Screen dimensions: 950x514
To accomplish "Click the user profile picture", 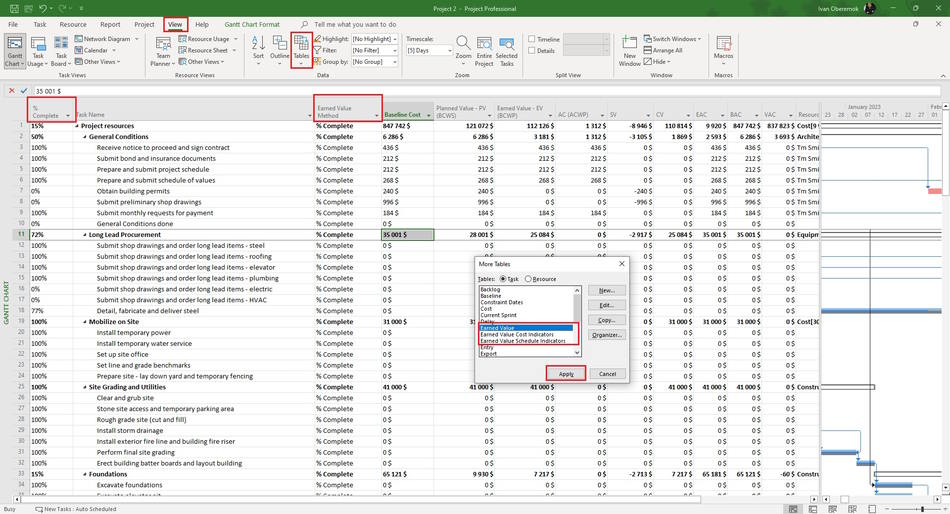I will [869, 8].
